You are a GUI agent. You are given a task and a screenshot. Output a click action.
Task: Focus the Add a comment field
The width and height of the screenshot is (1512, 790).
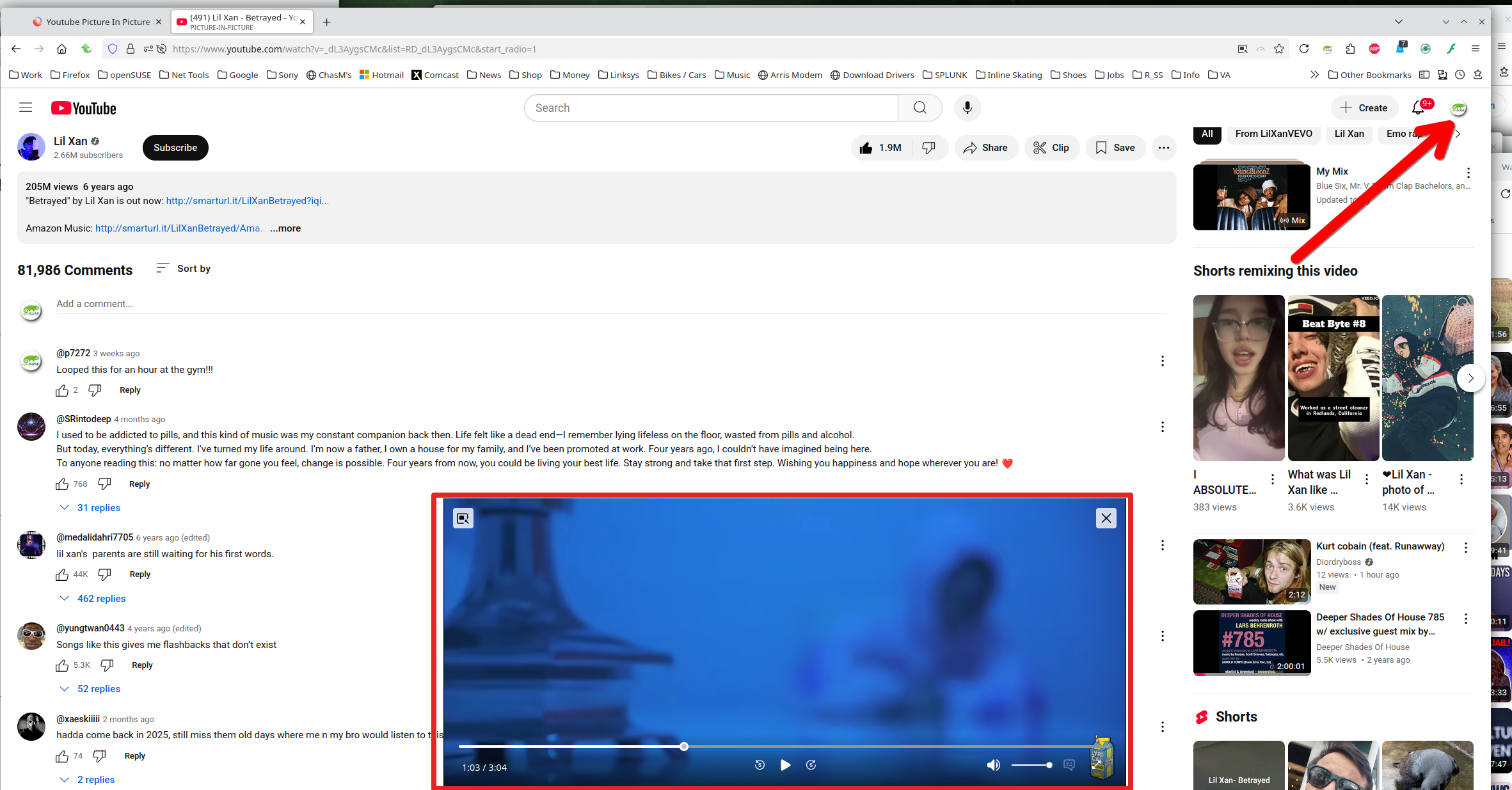click(611, 304)
